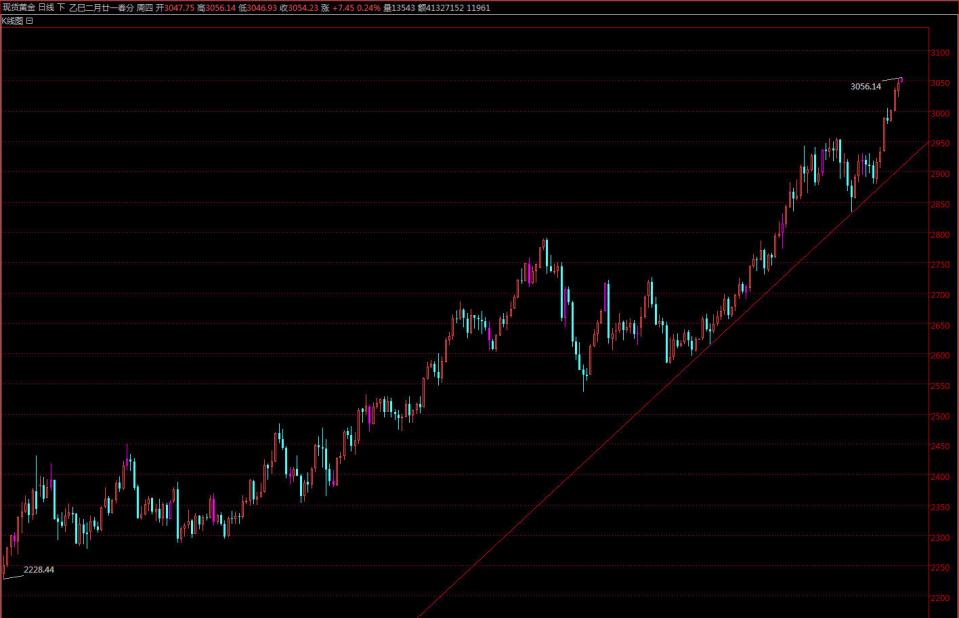Viewport: 959px width, 618px height.
Task: Collapse the K线图 panel box icon
Action: pyautogui.click(x=29, y=19)
